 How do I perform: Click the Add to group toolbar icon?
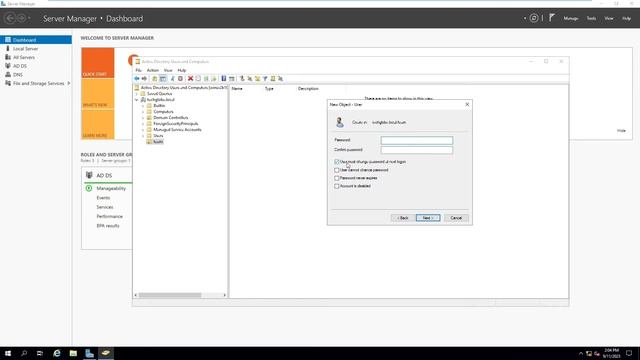tap(280, 78)
